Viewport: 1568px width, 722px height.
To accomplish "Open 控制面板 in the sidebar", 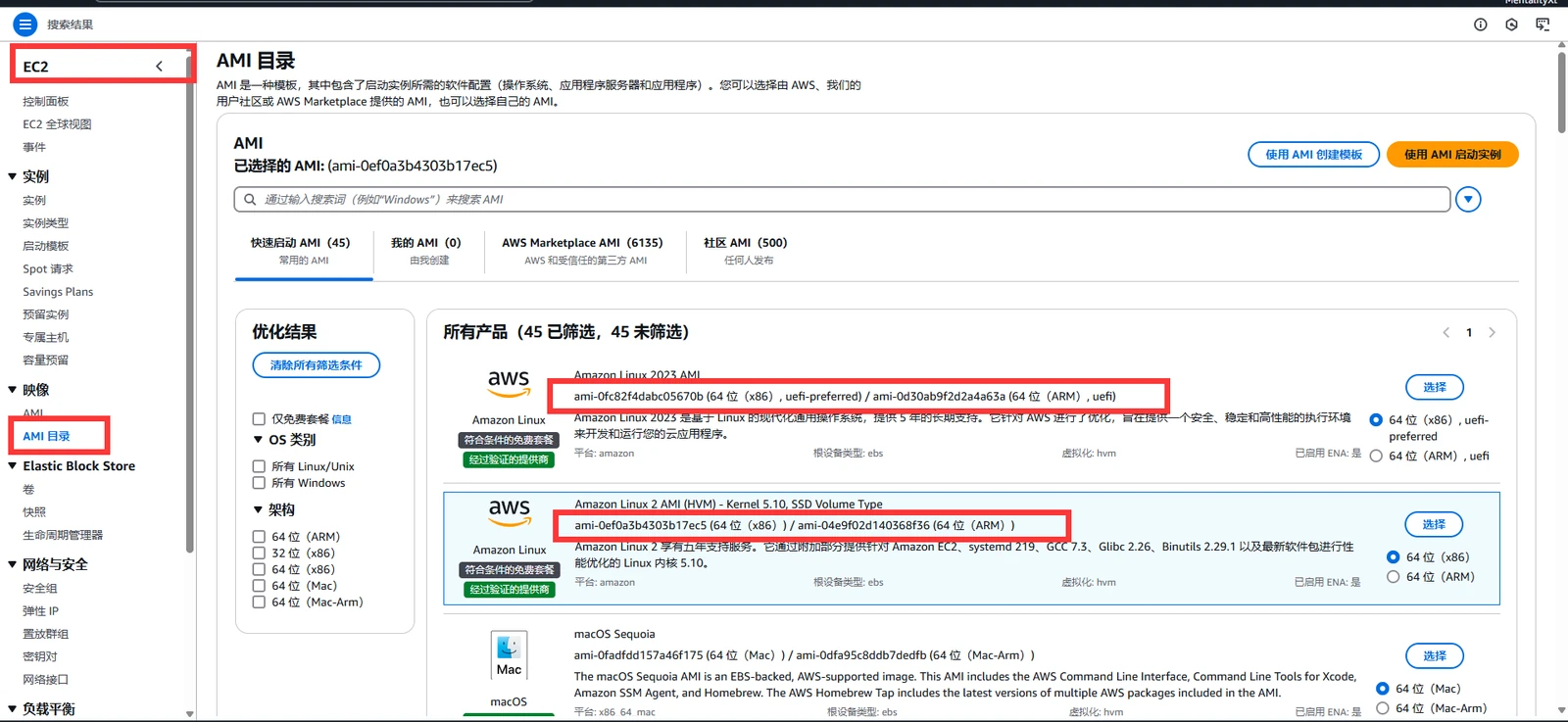I will click(x=46, y=102).
